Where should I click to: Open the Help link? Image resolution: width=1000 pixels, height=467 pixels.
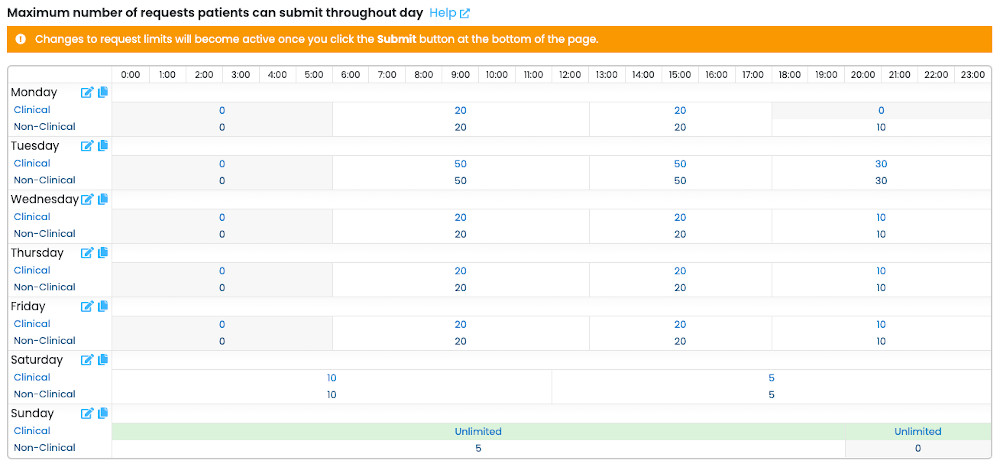pyautogui.click(x=449, y=13)
